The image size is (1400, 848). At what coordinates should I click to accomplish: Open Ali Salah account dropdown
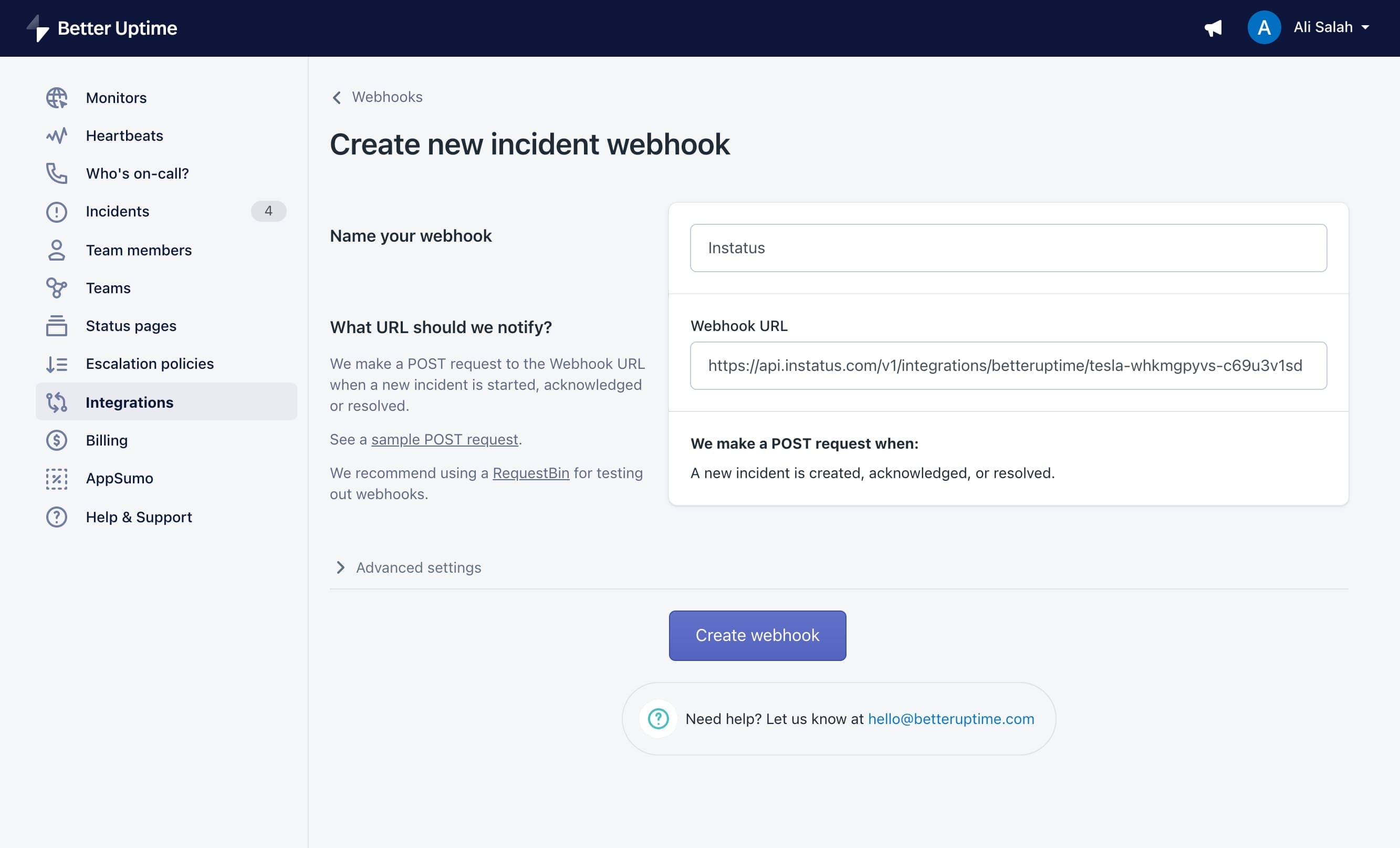pos(1330,27)
